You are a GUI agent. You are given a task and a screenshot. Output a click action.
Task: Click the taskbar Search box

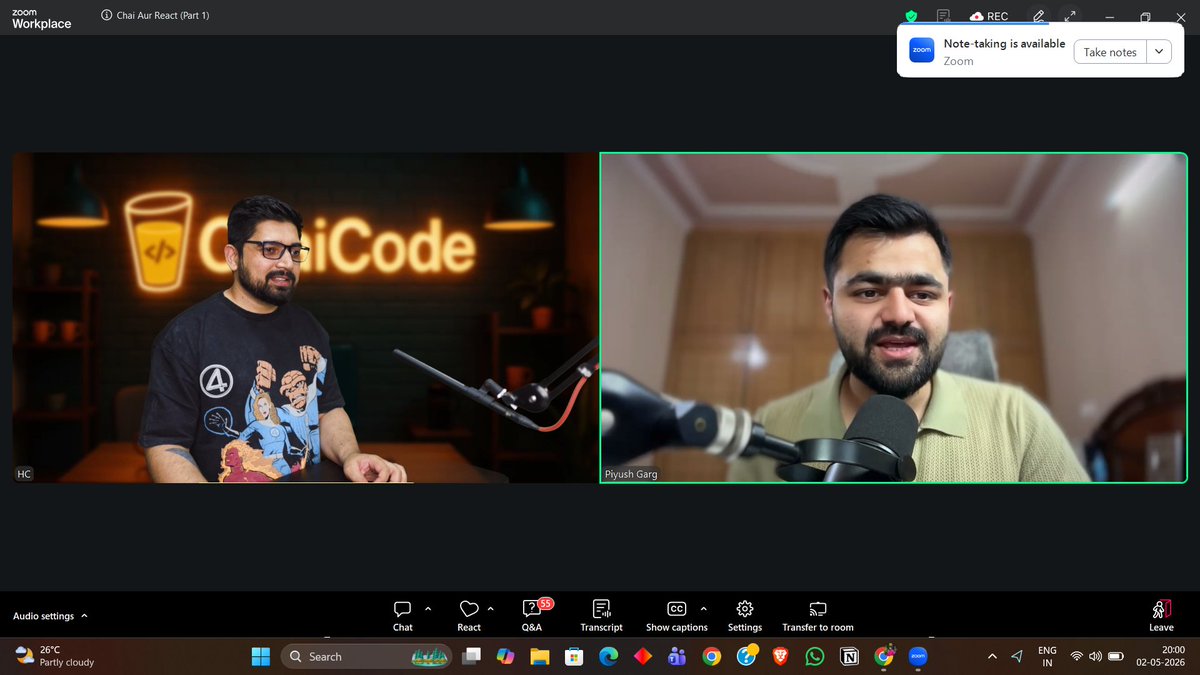[365, 656]
